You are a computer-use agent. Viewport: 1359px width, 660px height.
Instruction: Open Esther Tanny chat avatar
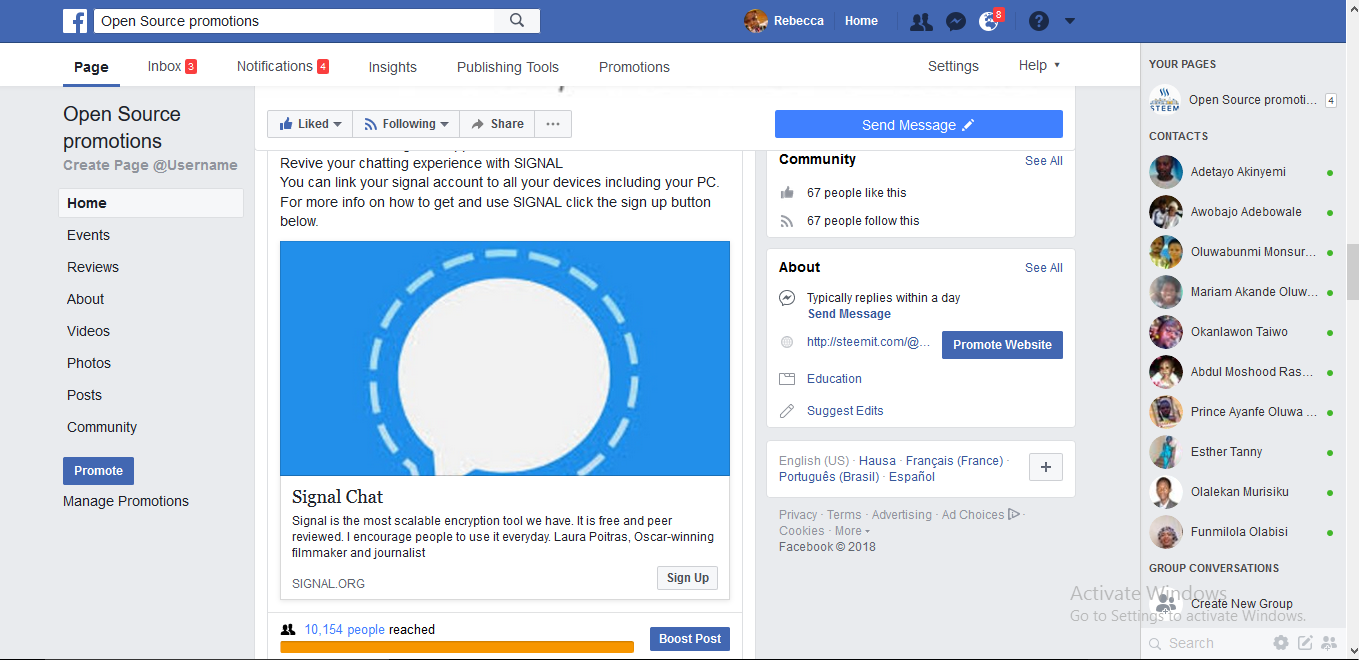click(x=1166, y=452)
